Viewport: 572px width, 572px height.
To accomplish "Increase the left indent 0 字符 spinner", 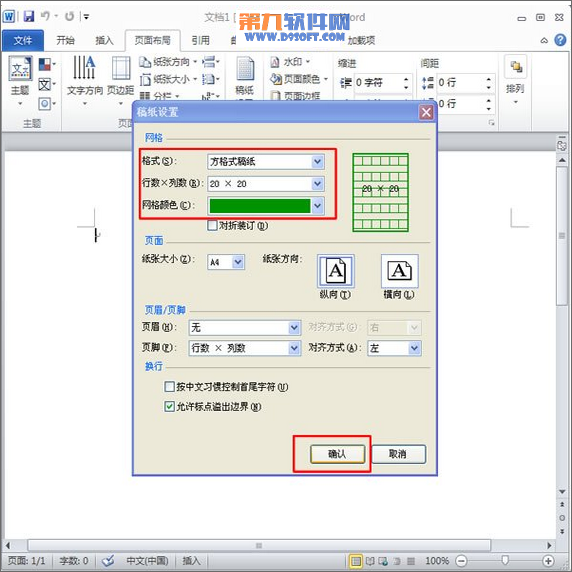I will pos(406,79).
